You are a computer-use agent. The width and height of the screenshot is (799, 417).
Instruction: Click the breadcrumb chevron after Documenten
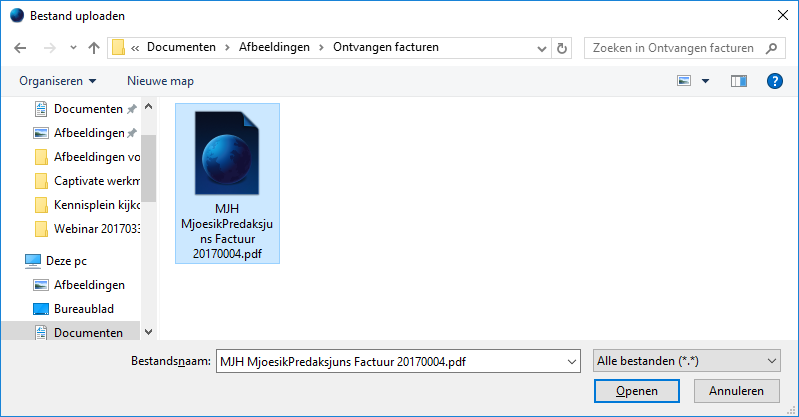pyautogui.click(x=227, y=48)
